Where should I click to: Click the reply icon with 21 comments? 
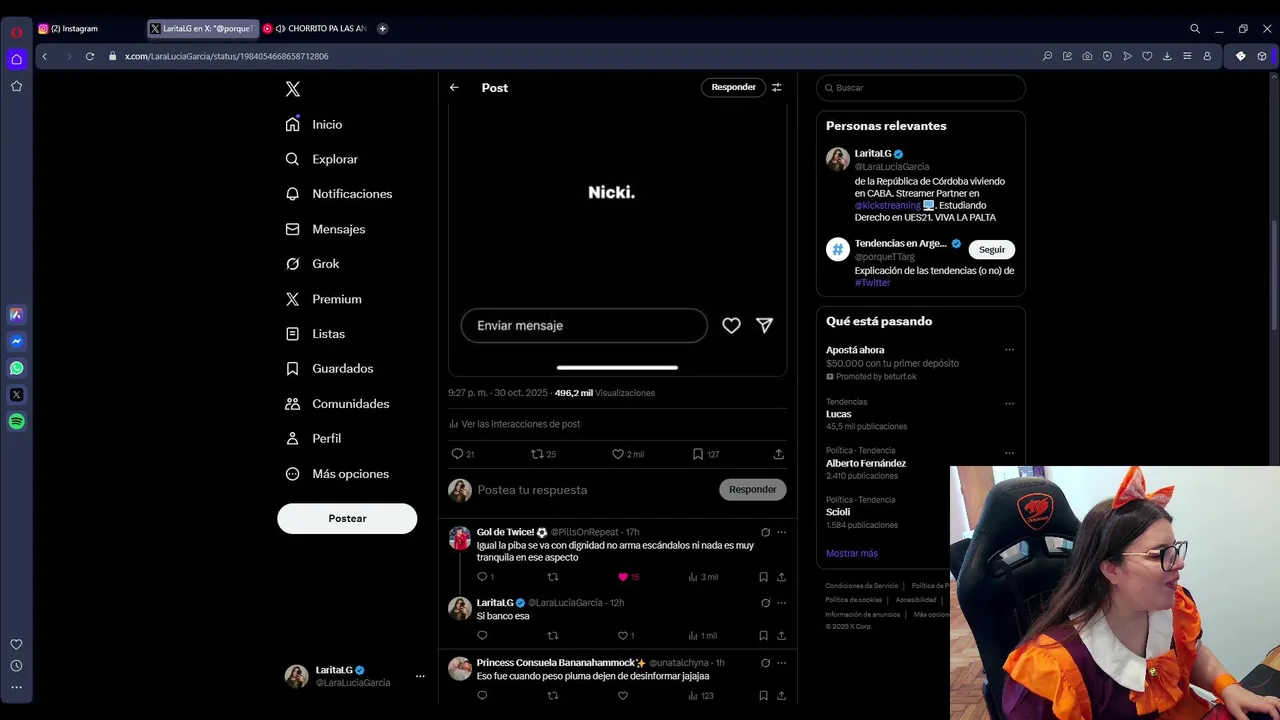[x=463, y=454]
